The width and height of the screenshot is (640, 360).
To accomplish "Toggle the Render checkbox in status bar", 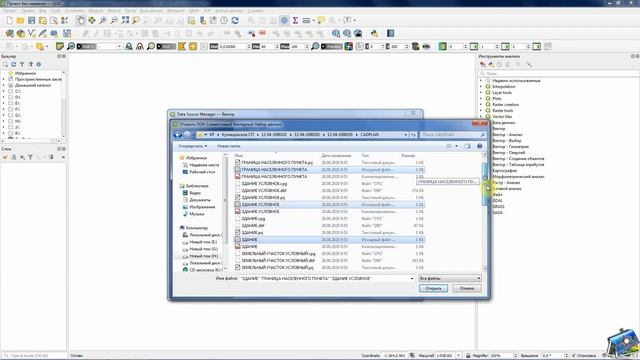I will pos(574,356).
